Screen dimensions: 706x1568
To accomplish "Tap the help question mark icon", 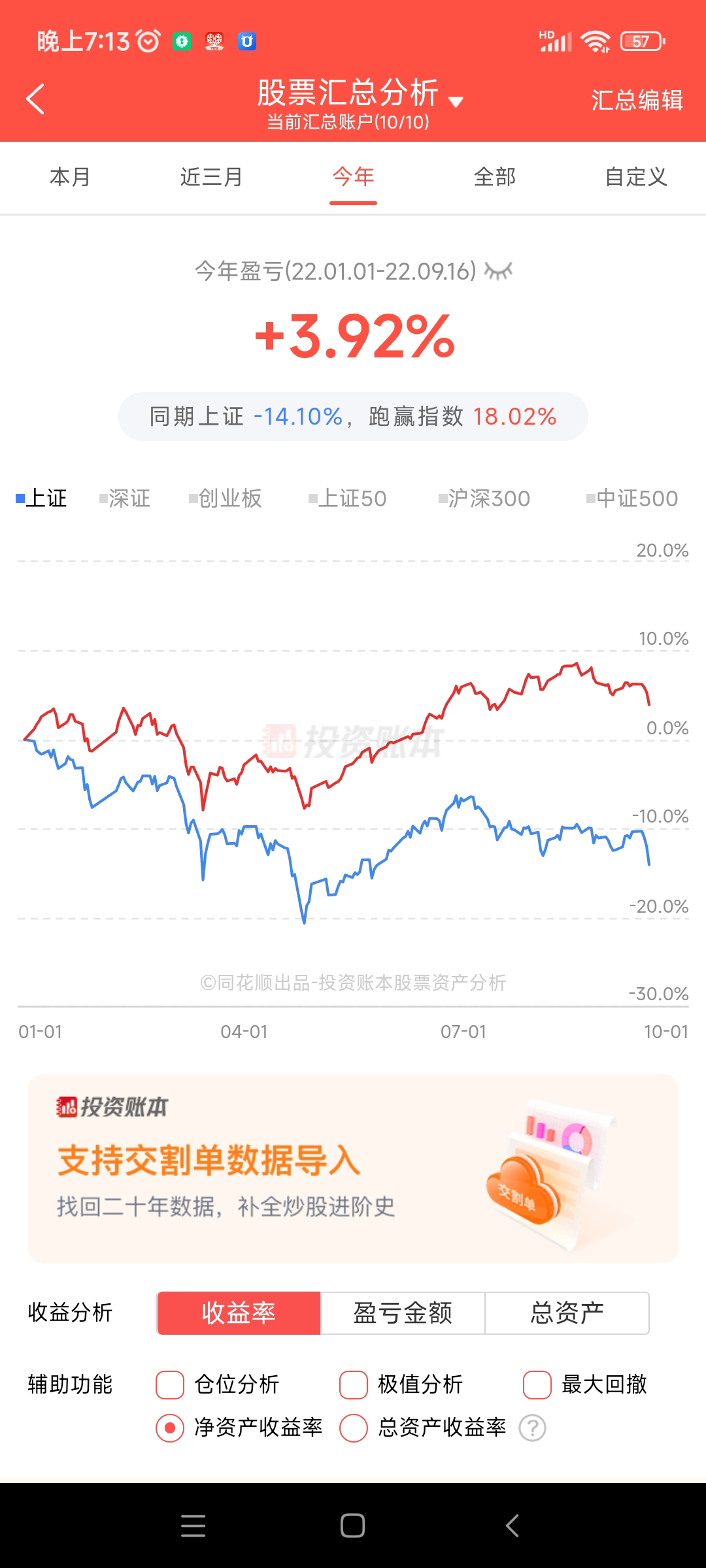I will 532,1428.
